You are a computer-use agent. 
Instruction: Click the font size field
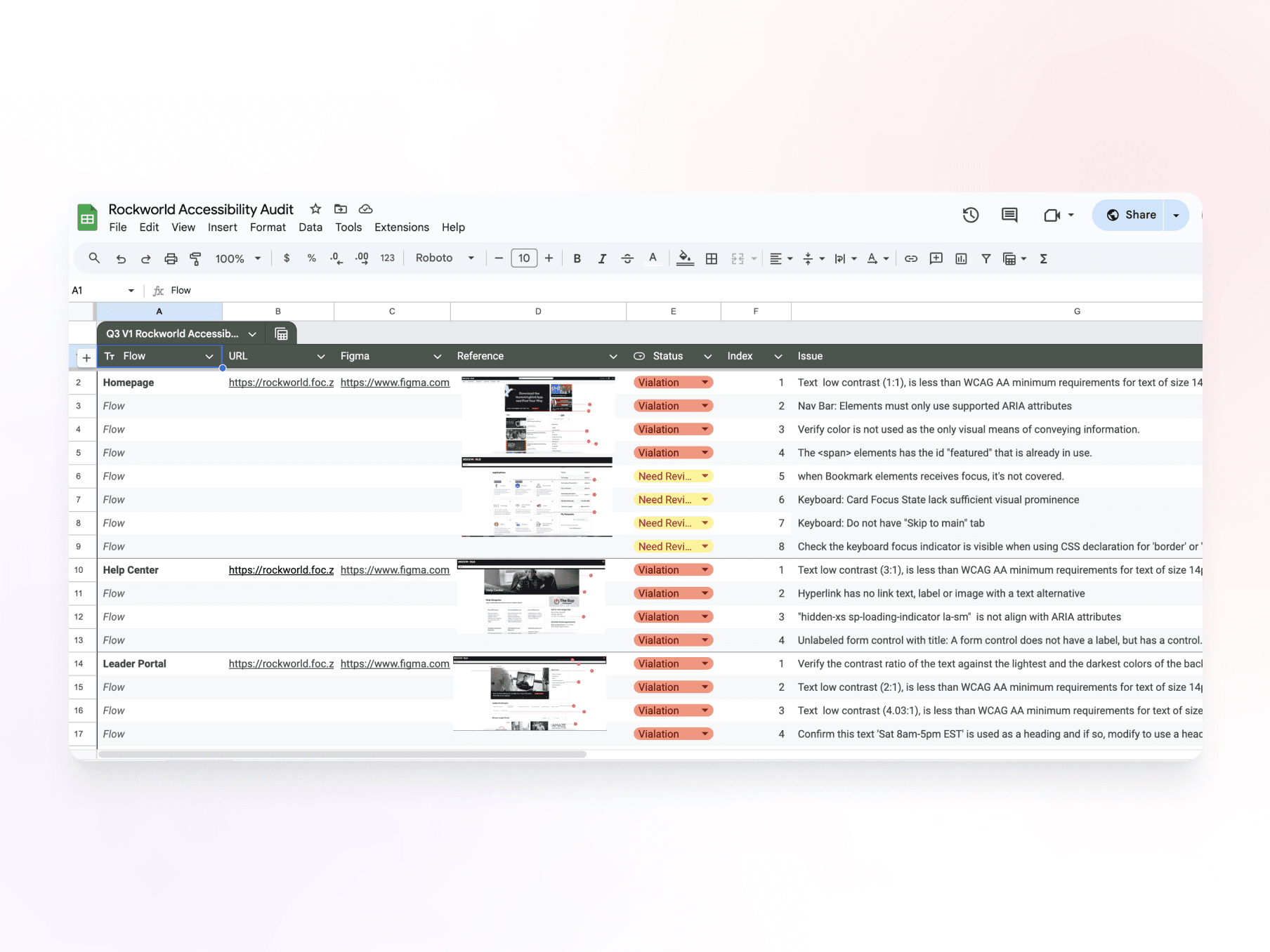[x=524, y=258]
